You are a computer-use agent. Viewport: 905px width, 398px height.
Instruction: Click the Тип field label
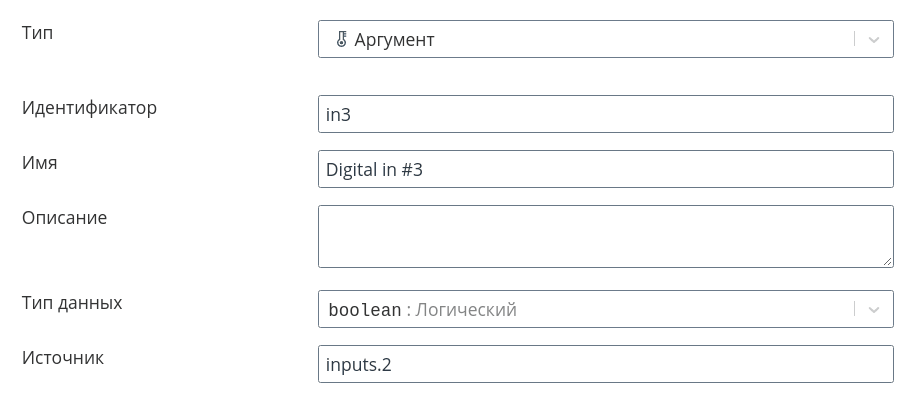pyautogui.click(x=38, y=33)
